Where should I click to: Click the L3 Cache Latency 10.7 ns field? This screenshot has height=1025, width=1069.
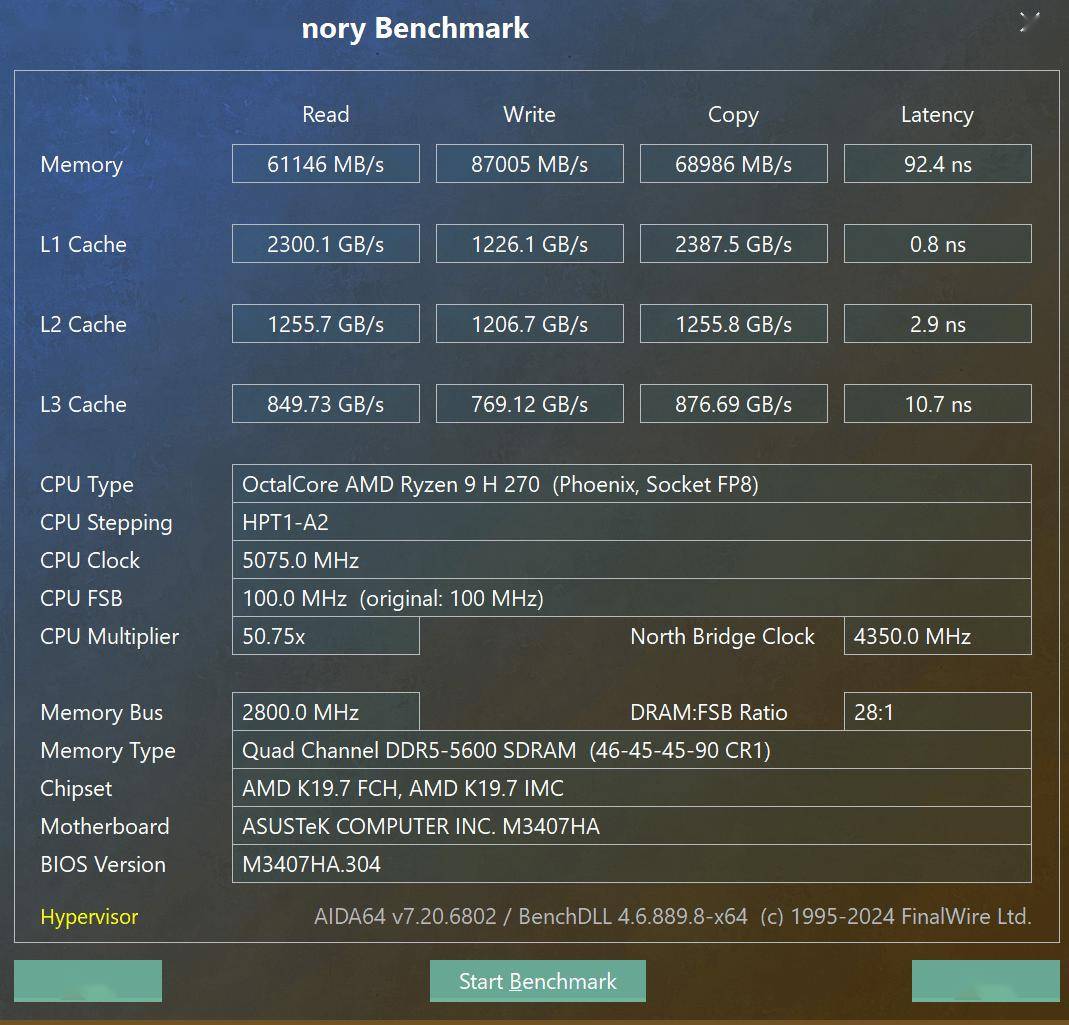tap(937, 404)
